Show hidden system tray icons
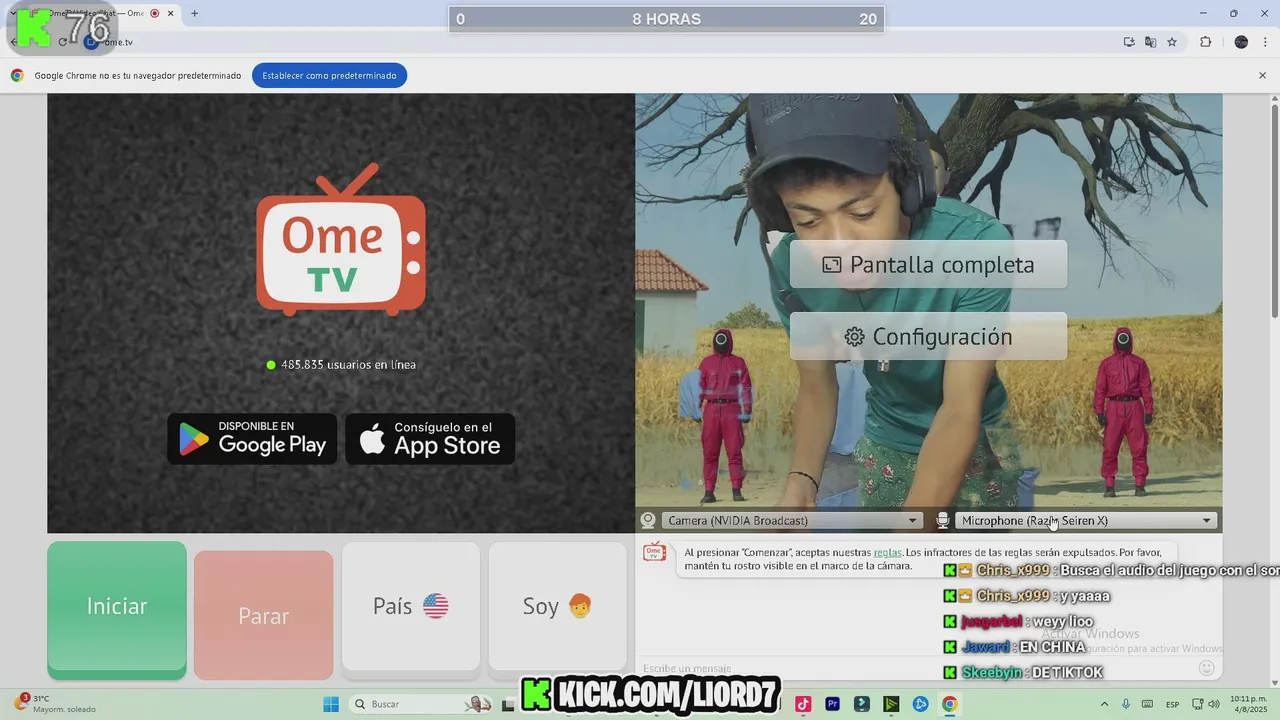Viewport: 1280px width, 720px height. pyautogui.click(x=1104, y=704)
